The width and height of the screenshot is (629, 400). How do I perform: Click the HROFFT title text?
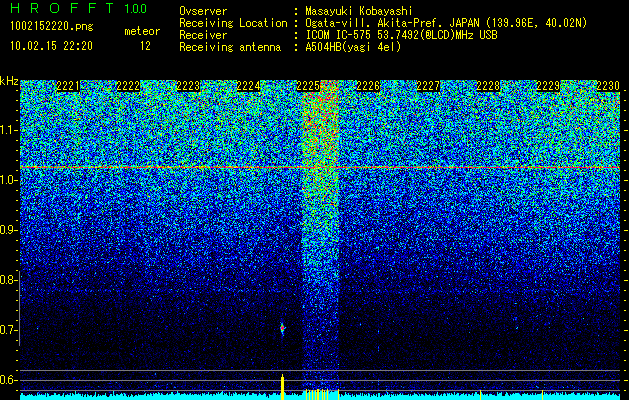pyautogui.click(x=63, y=8)
